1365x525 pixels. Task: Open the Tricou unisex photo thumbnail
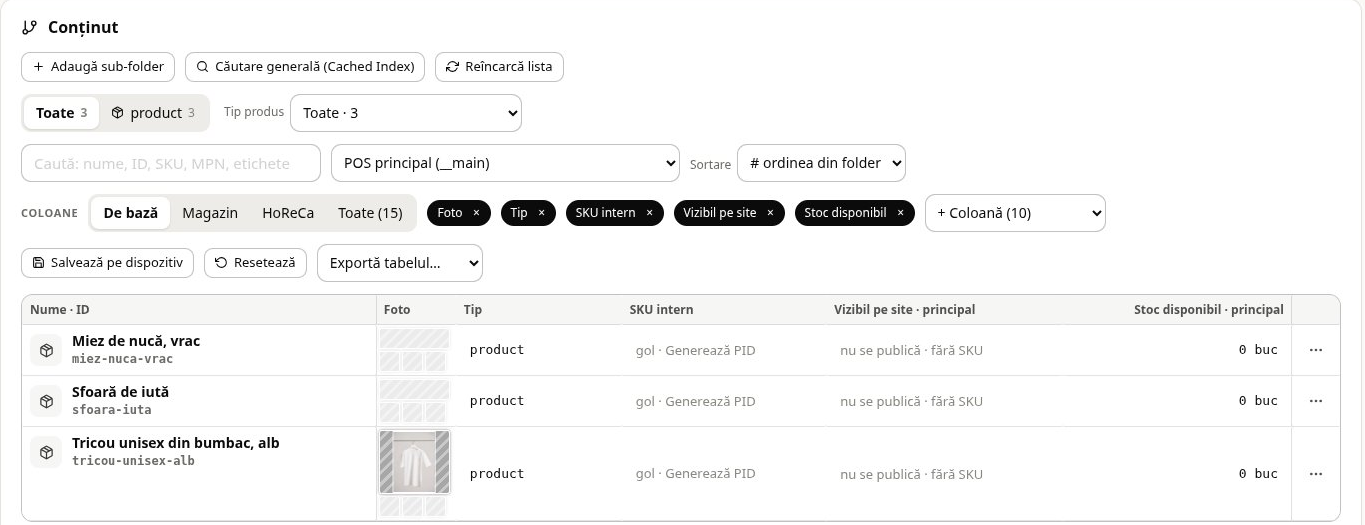[x=414, y=462]
